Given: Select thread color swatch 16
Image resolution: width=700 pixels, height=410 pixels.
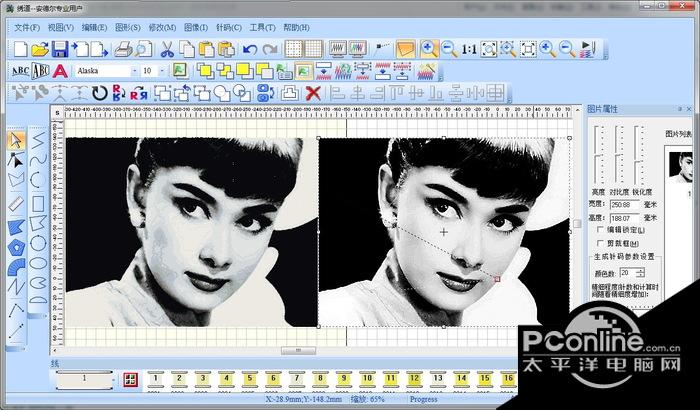Looking at the screenshot, I should 508,380.
